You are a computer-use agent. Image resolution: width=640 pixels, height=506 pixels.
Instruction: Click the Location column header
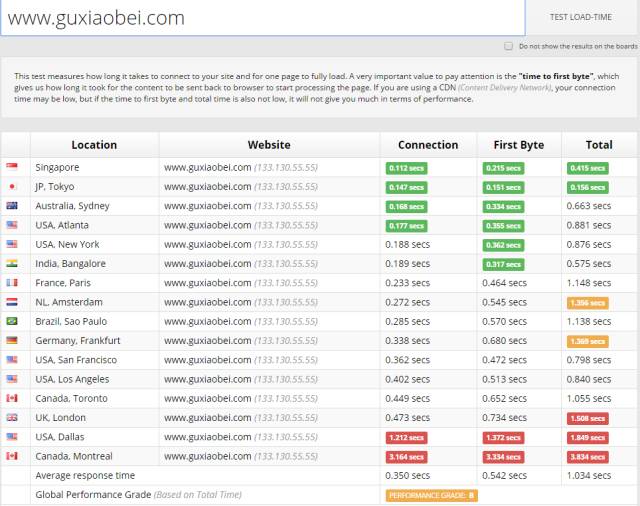pos(94,145)
